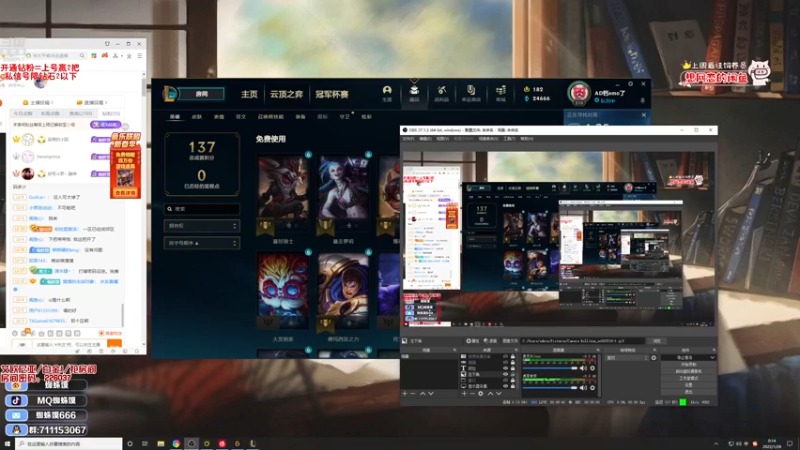The height and width of the screenshot is (450, 800).
Task: Toggle visibility eye for topmost OBS source
Action: click(506, 356)
